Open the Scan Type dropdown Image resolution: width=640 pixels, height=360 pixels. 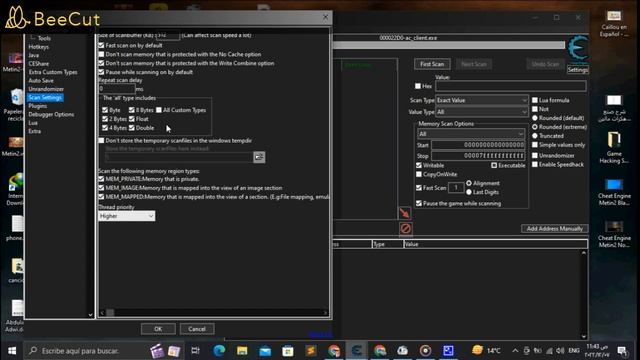[482, 100]
